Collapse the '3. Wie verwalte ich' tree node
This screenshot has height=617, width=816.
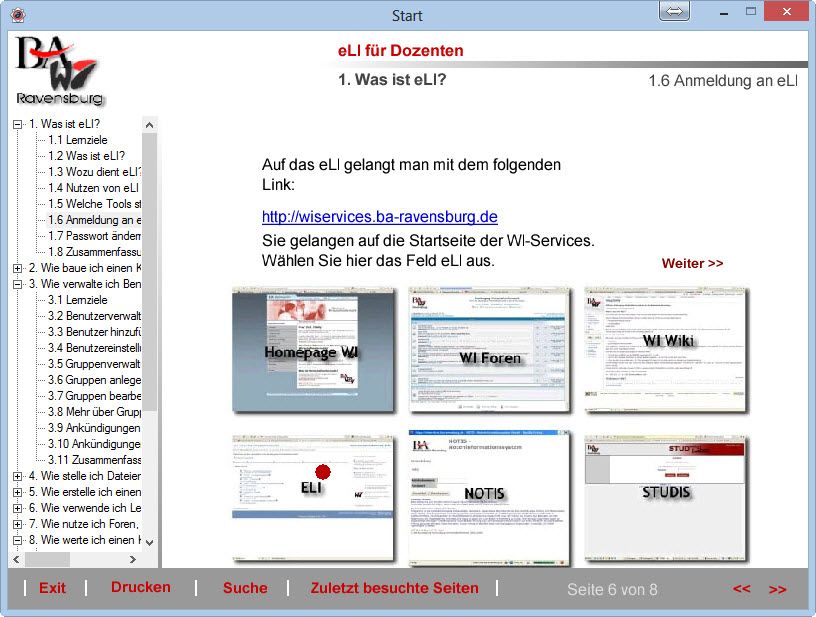pos(17,284)
